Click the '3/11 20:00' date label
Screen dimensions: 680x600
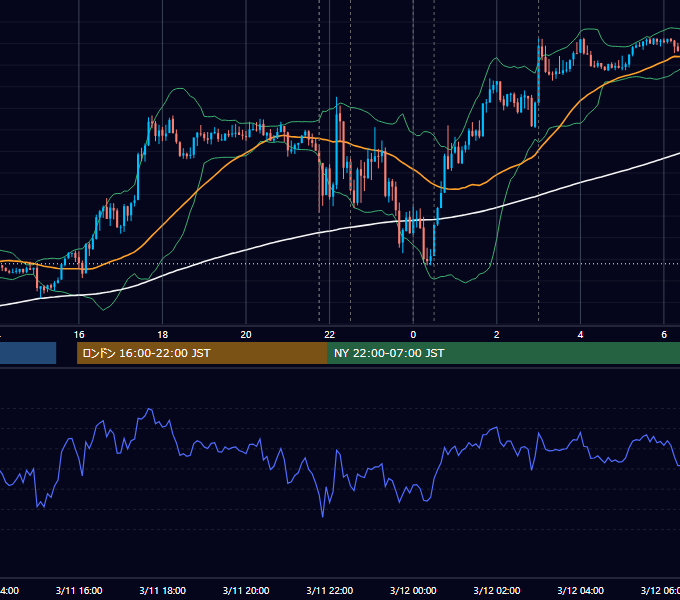click(246, 590)
